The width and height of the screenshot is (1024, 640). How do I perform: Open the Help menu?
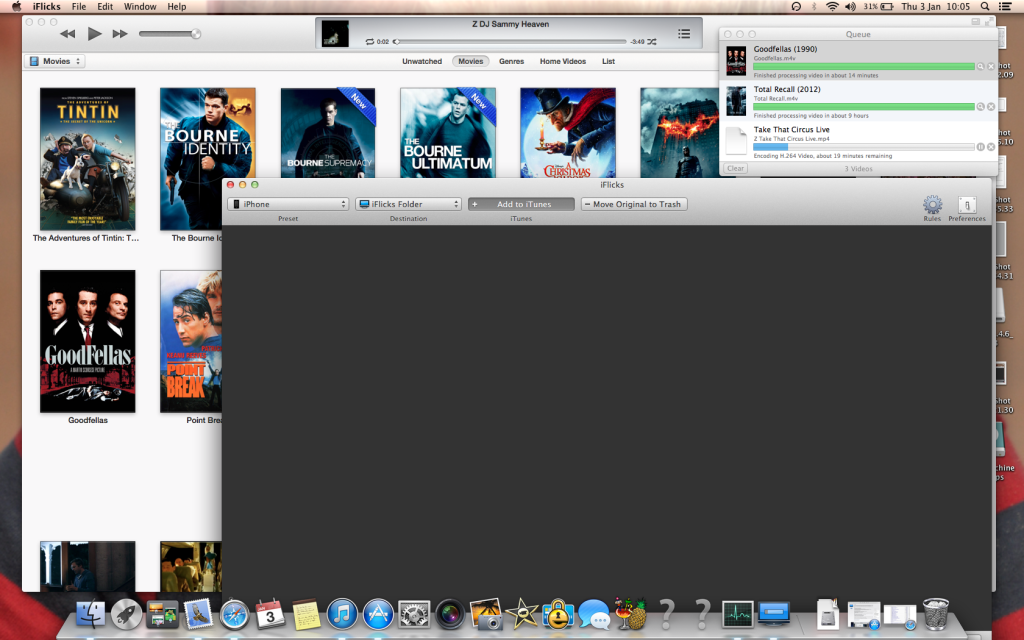coord(176,7)
